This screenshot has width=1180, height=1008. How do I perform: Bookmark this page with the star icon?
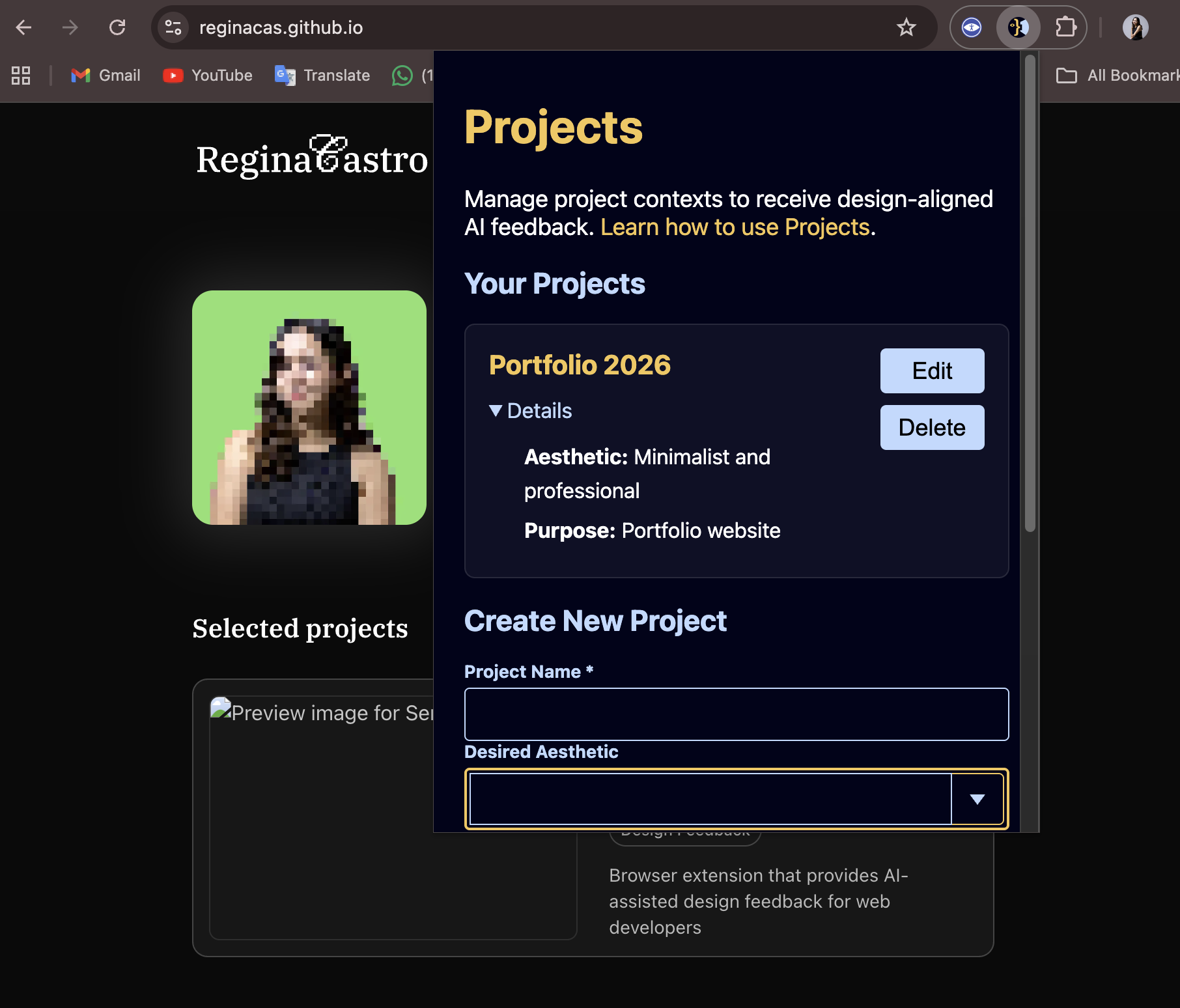pyautogui.click(x=906, y=27)
